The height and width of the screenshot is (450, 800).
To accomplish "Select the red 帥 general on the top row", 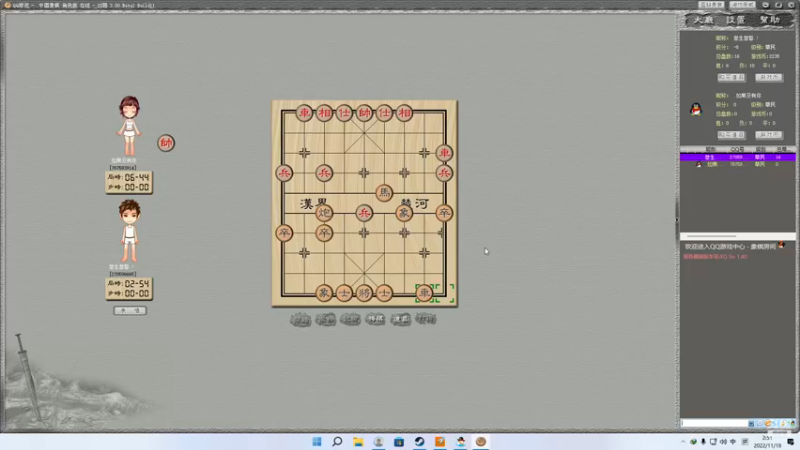I will click(364, 113).
